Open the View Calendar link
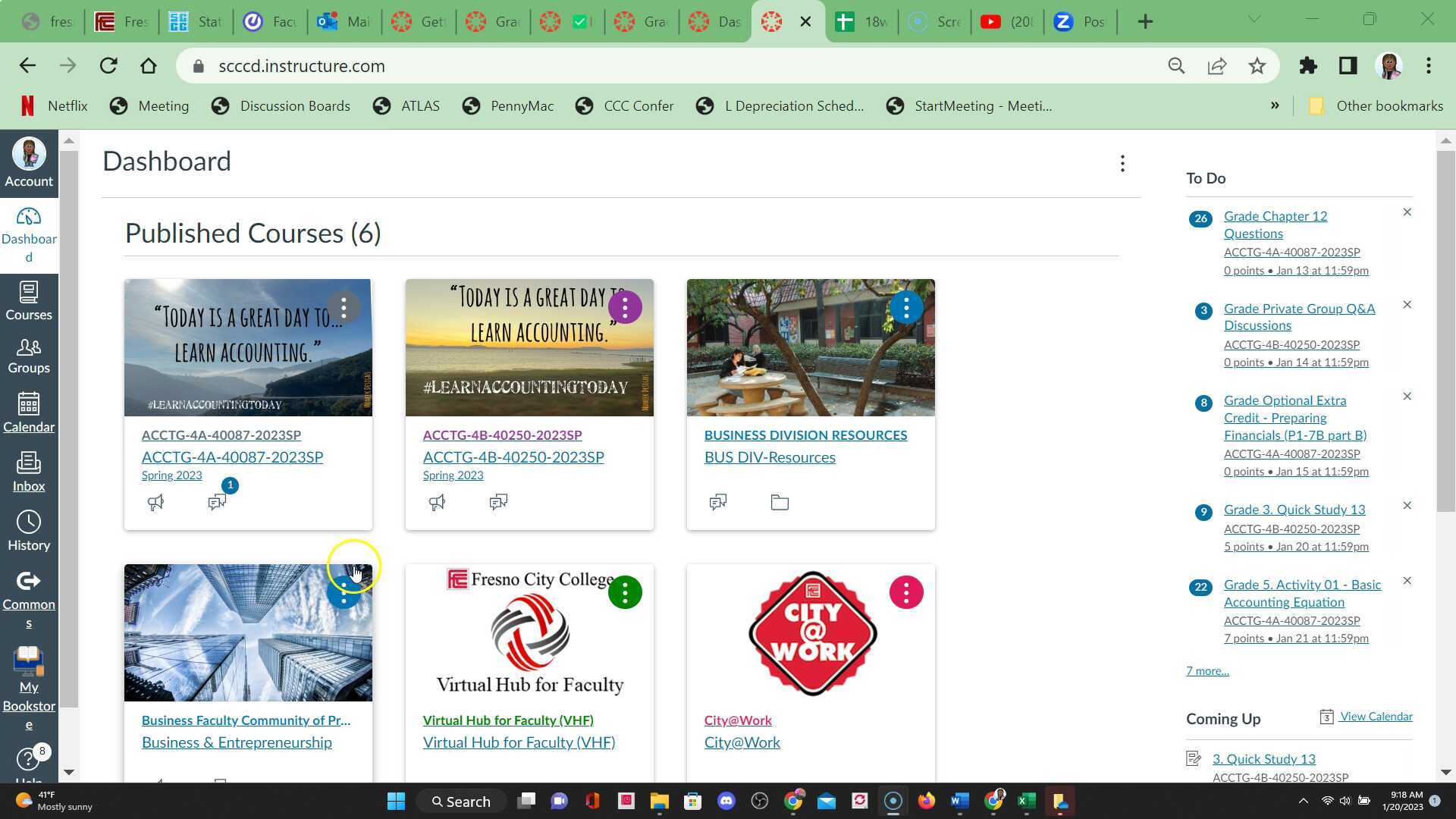Viewport: 1456px width, 819px height. pos(1374,716)
